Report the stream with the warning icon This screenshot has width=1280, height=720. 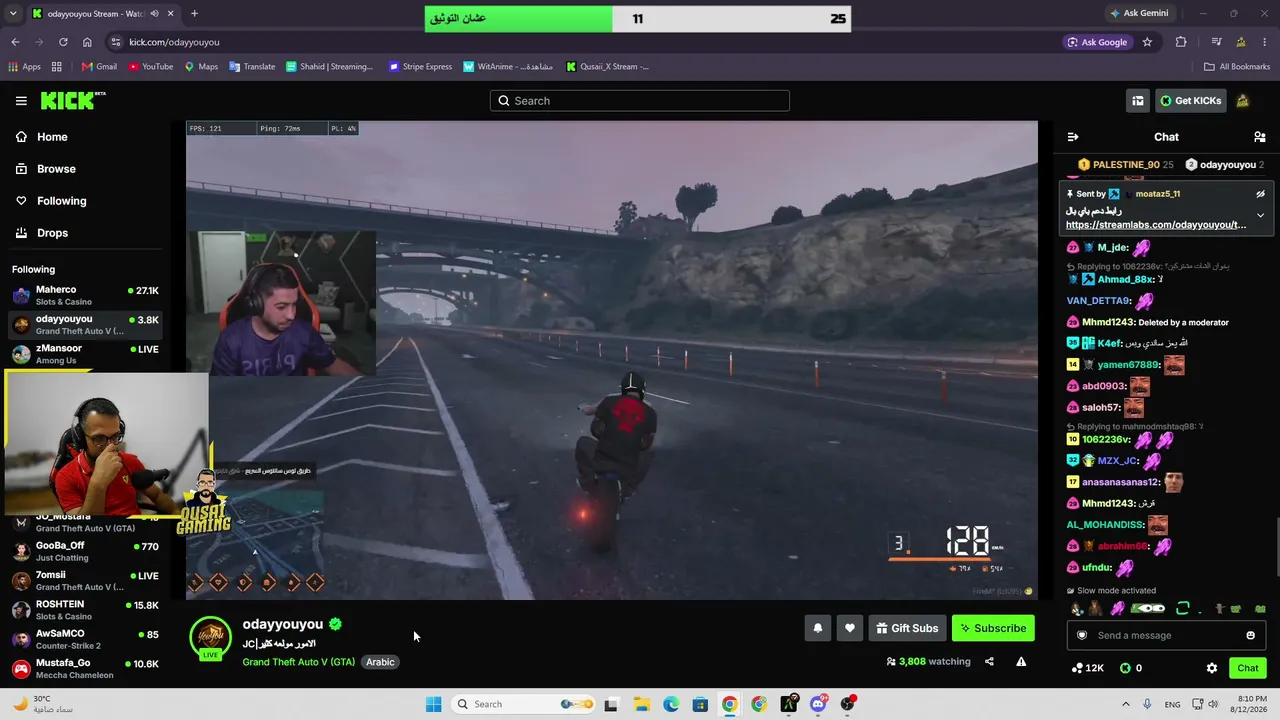[x=1021, y=661]
